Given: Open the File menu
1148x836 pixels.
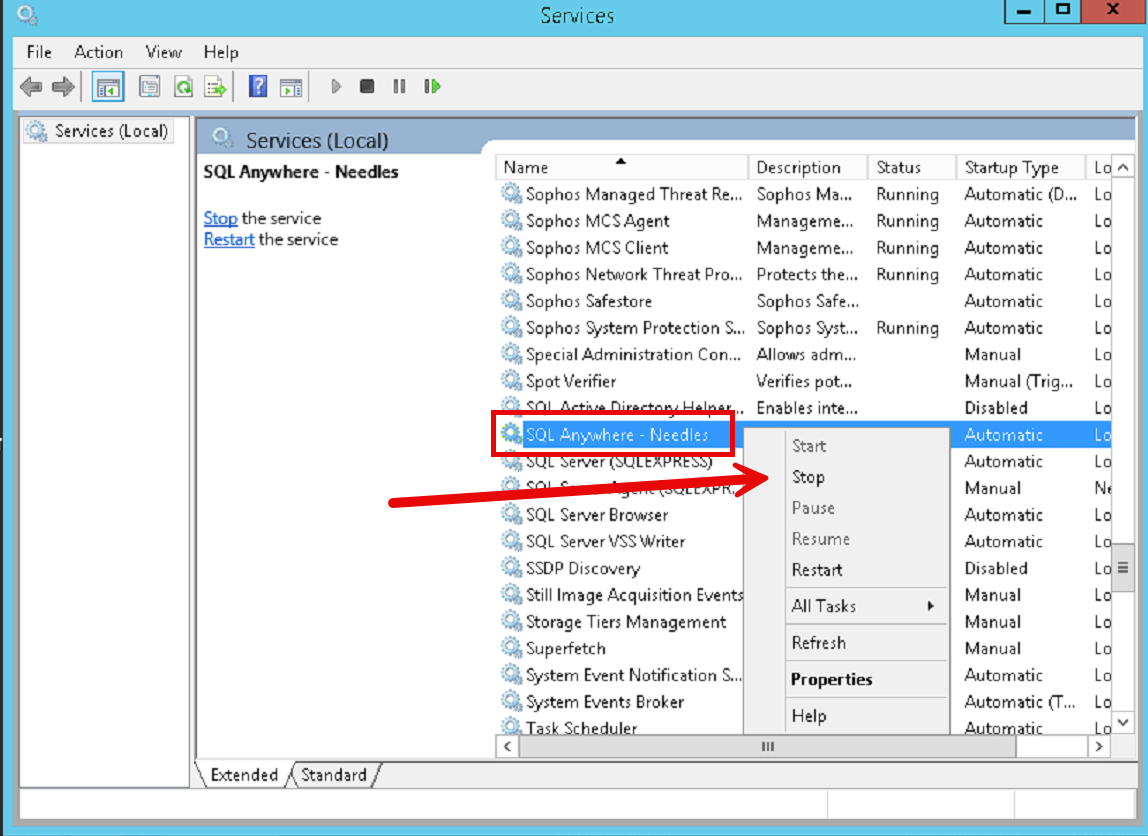Looking at the screenshot, I should [39, 52].
